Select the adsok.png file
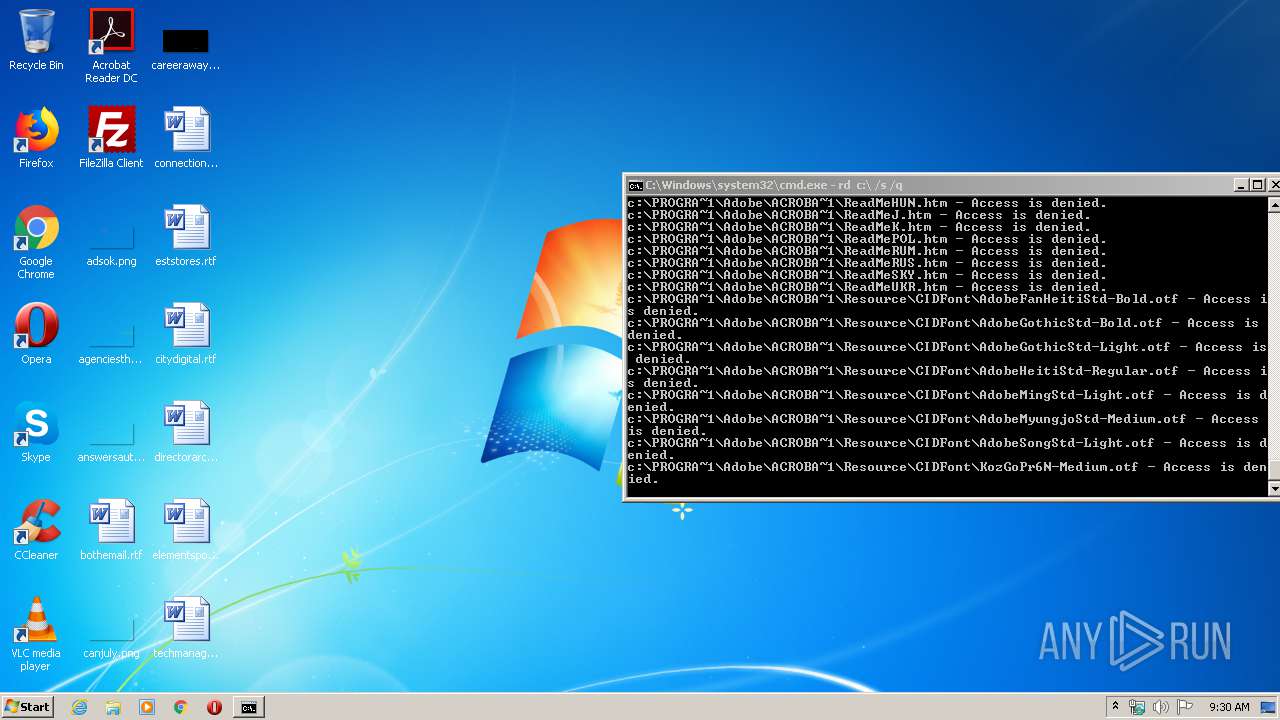The width and height of the screenshot is (1280, 720). click(111, 244)
